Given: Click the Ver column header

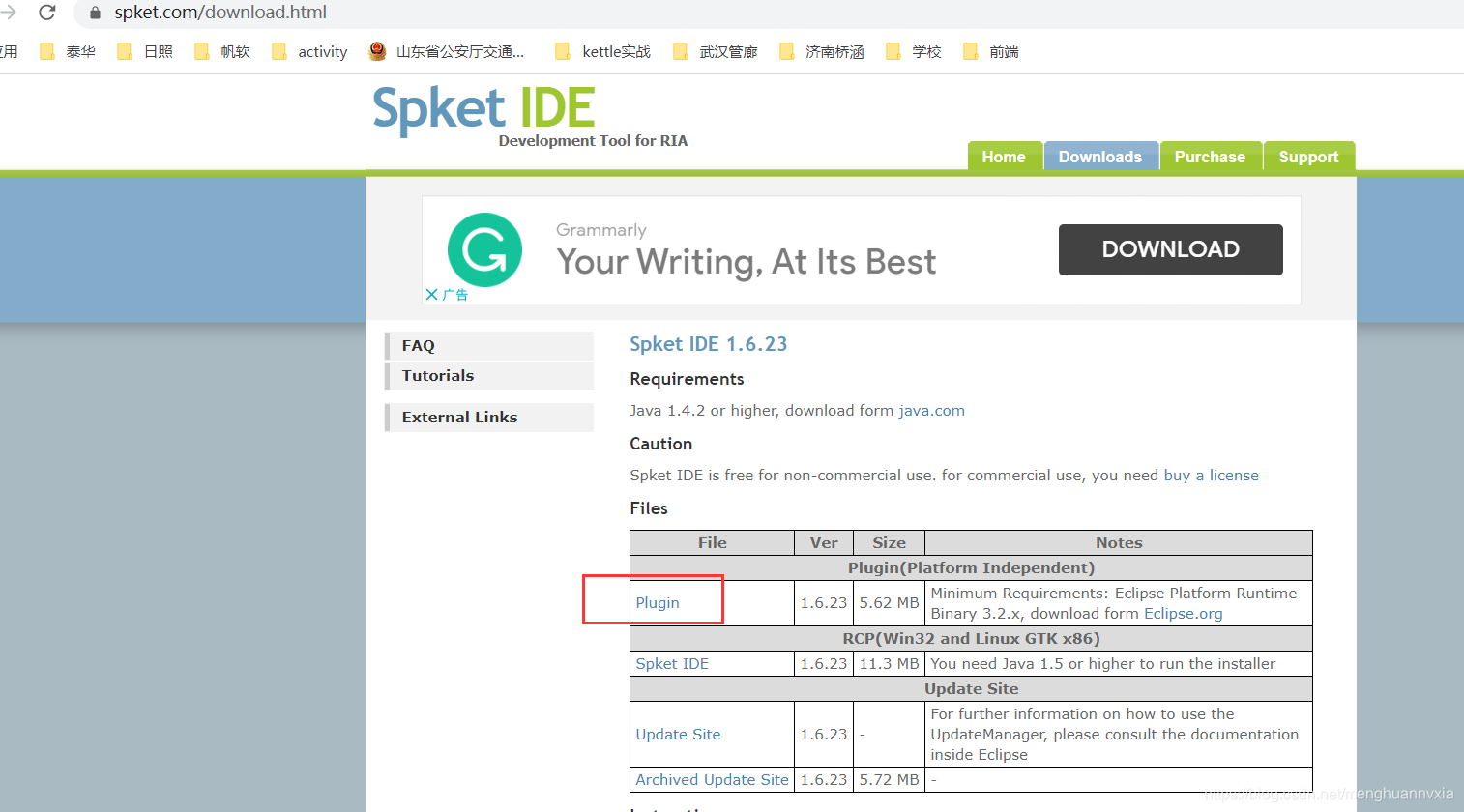Looking at the screenshot, I should coord(824,542).
